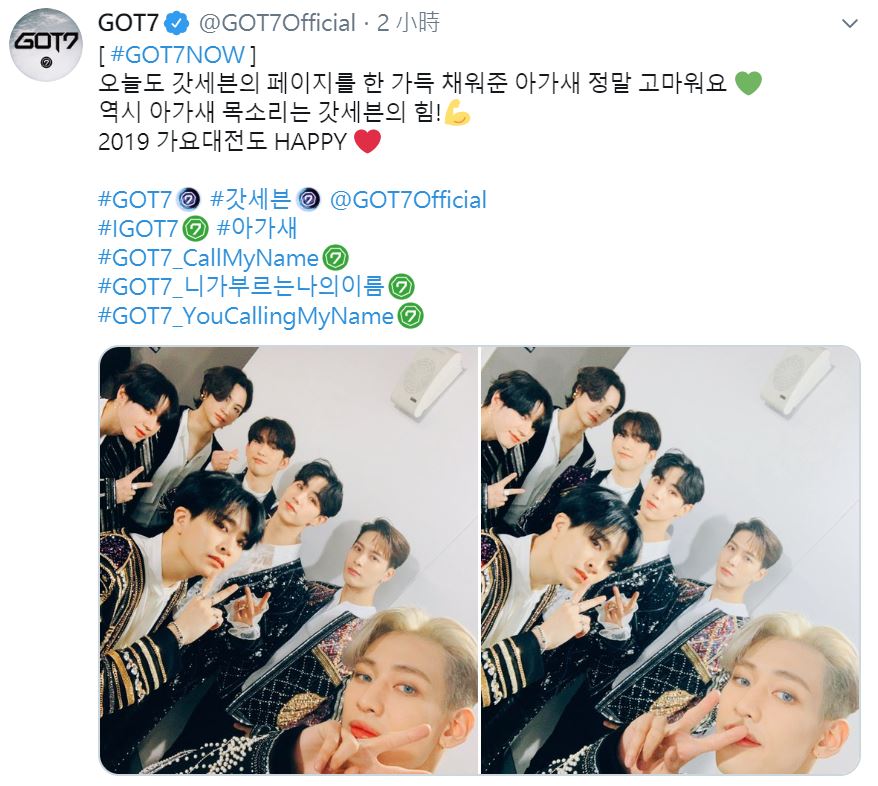Open the #갓세븐 hashtag
The height and width of the screenshot is (786, 878).
pos(251,199)
